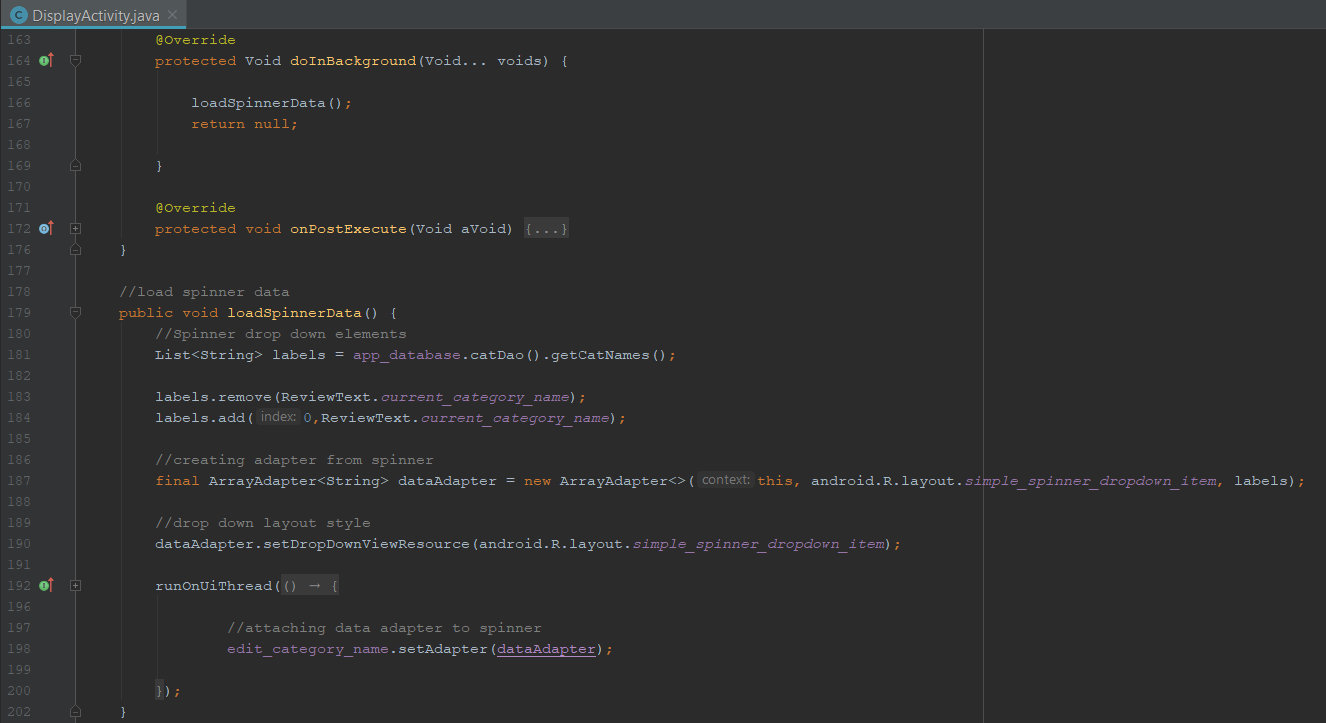The width and height of the screenshot is (1326, 723).
Task: Expand the folded onPostExecute method at line 172
Action: [76, 229]
